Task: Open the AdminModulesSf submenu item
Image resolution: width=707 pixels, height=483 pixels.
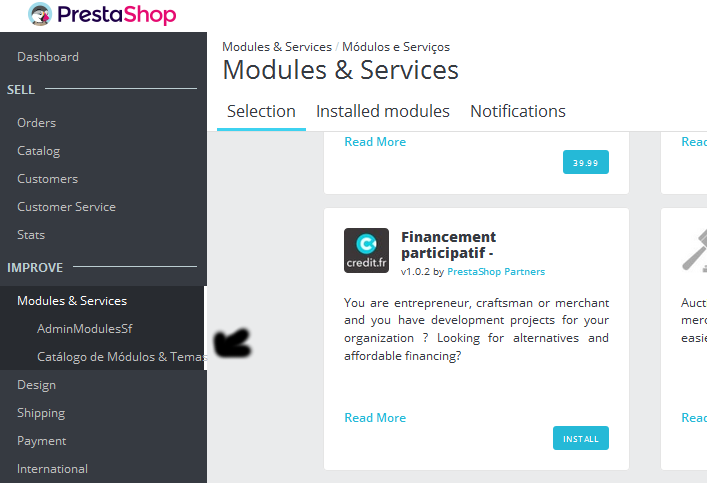Action: pos(85,329)
